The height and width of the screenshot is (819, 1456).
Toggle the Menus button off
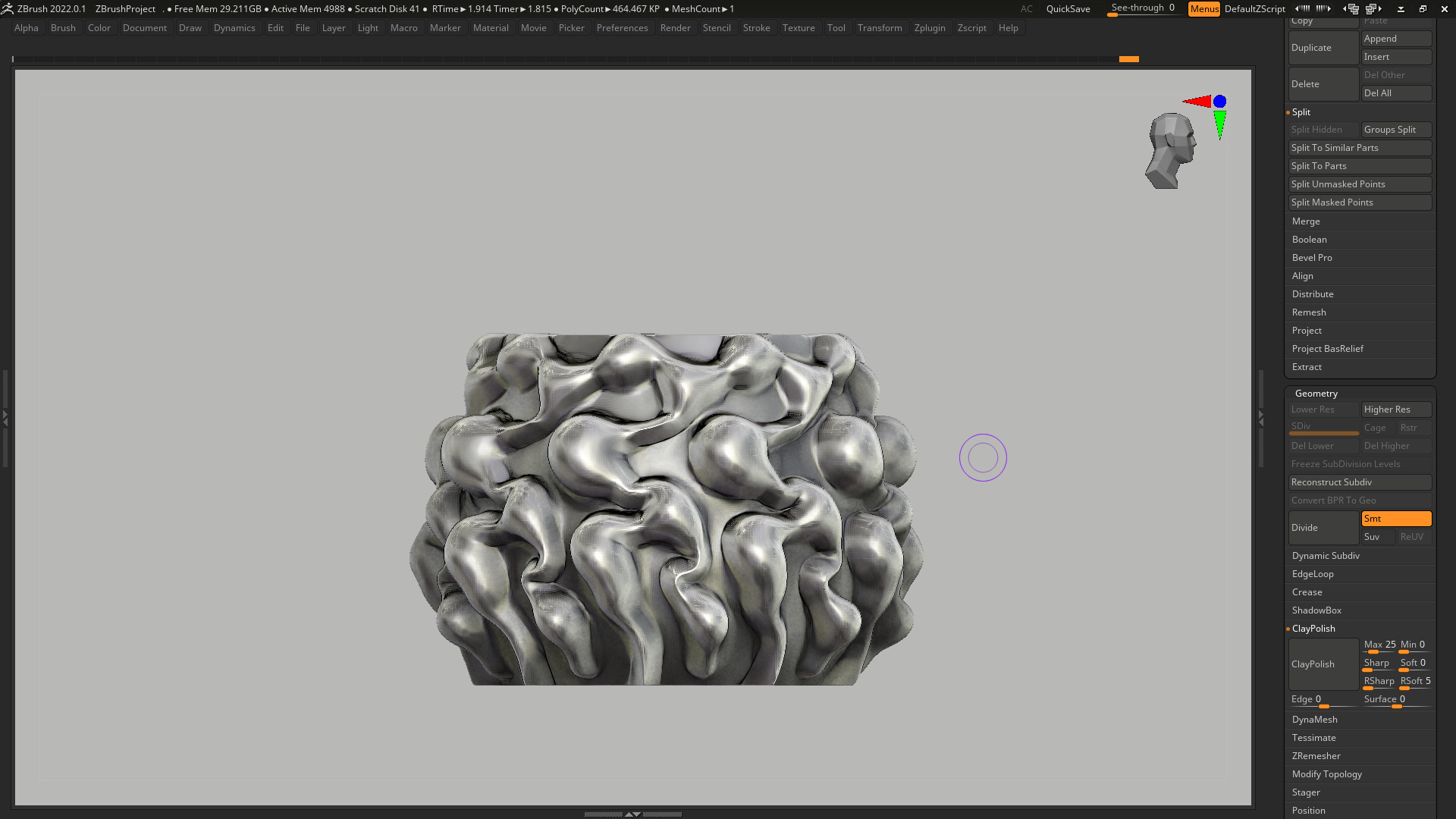[1203, 8]
